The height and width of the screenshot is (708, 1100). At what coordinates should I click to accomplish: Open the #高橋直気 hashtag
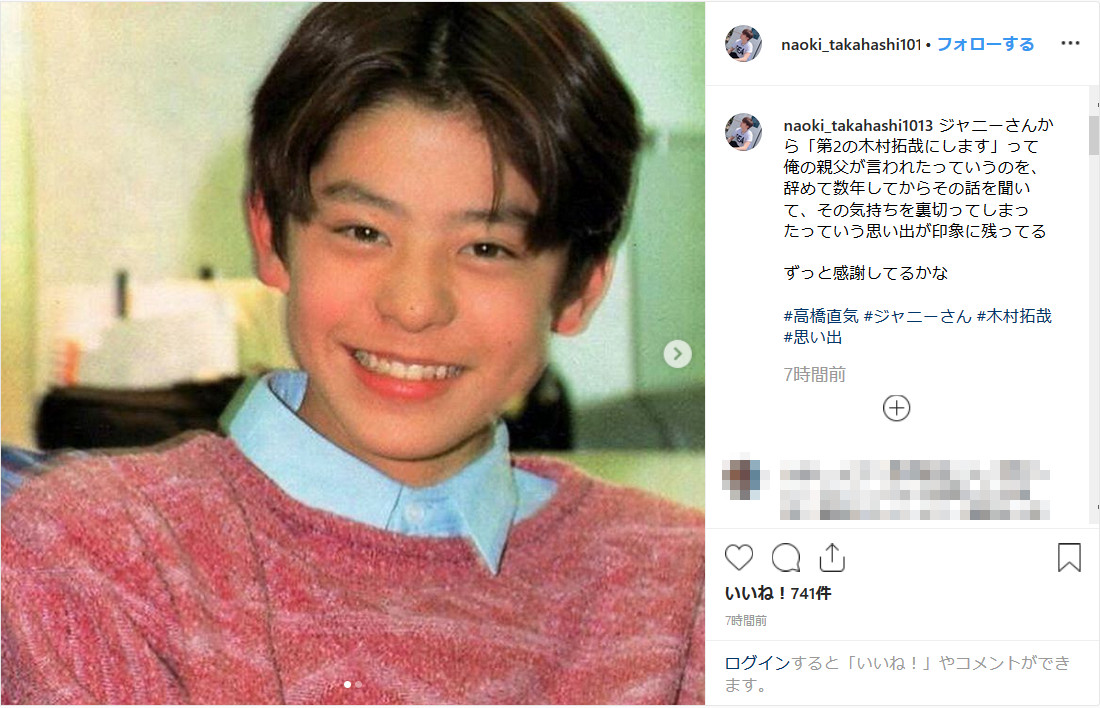pos(821,316)
